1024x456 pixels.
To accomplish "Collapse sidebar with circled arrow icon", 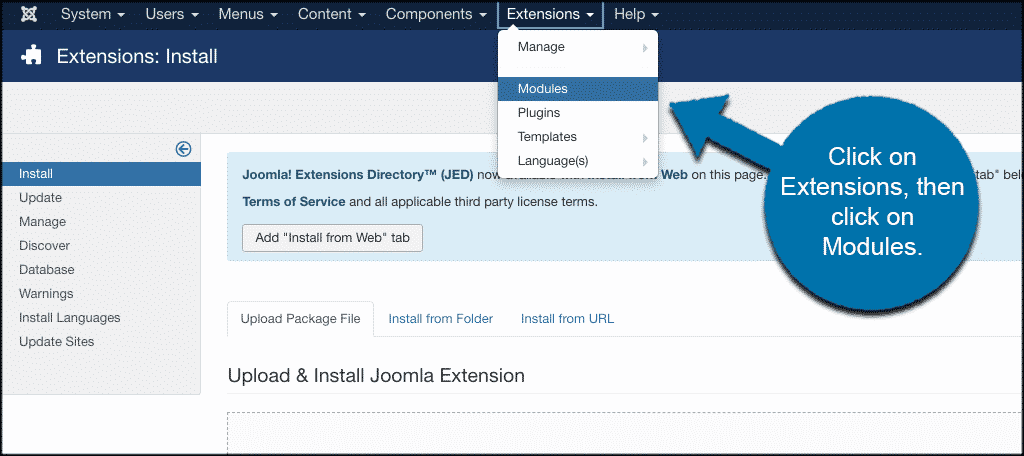I will pos(184,149).
